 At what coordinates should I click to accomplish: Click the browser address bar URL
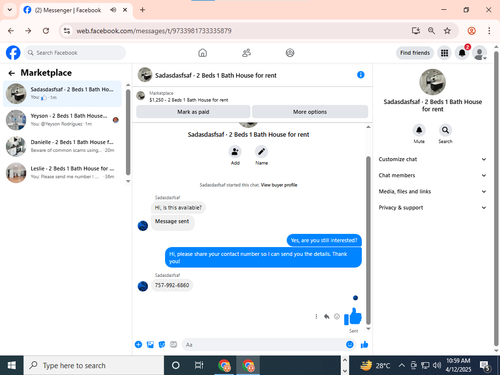[x=154, y=31]
